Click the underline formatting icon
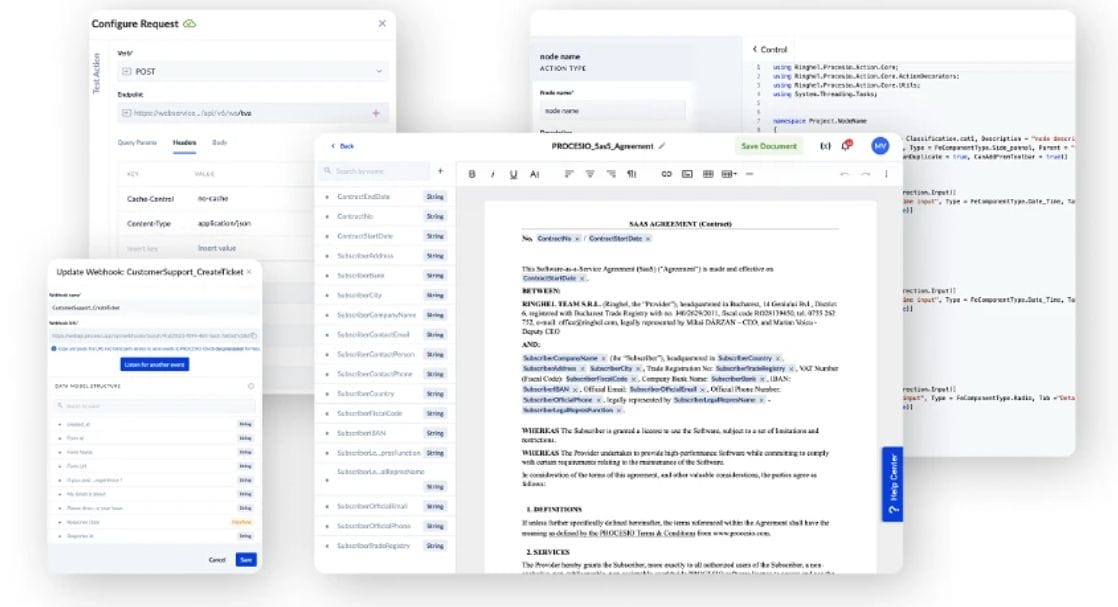The height and width of the screenshot is (607, 1118). 513,174
